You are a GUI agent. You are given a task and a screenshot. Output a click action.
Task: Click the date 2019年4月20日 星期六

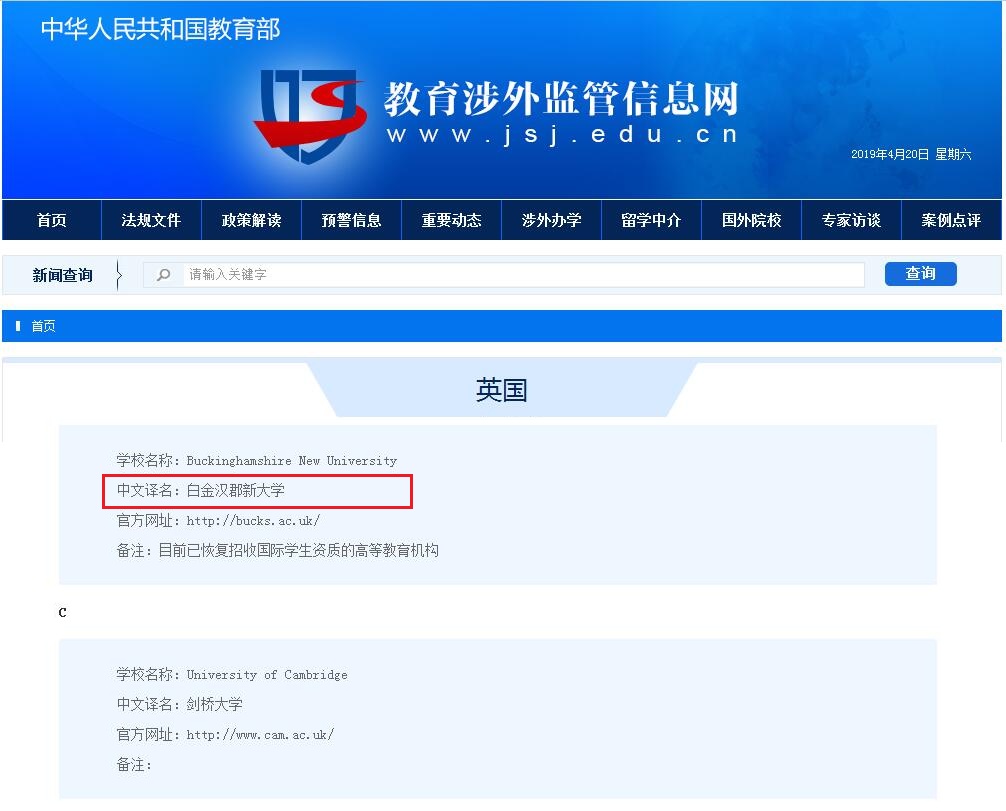tap(911, 154)
